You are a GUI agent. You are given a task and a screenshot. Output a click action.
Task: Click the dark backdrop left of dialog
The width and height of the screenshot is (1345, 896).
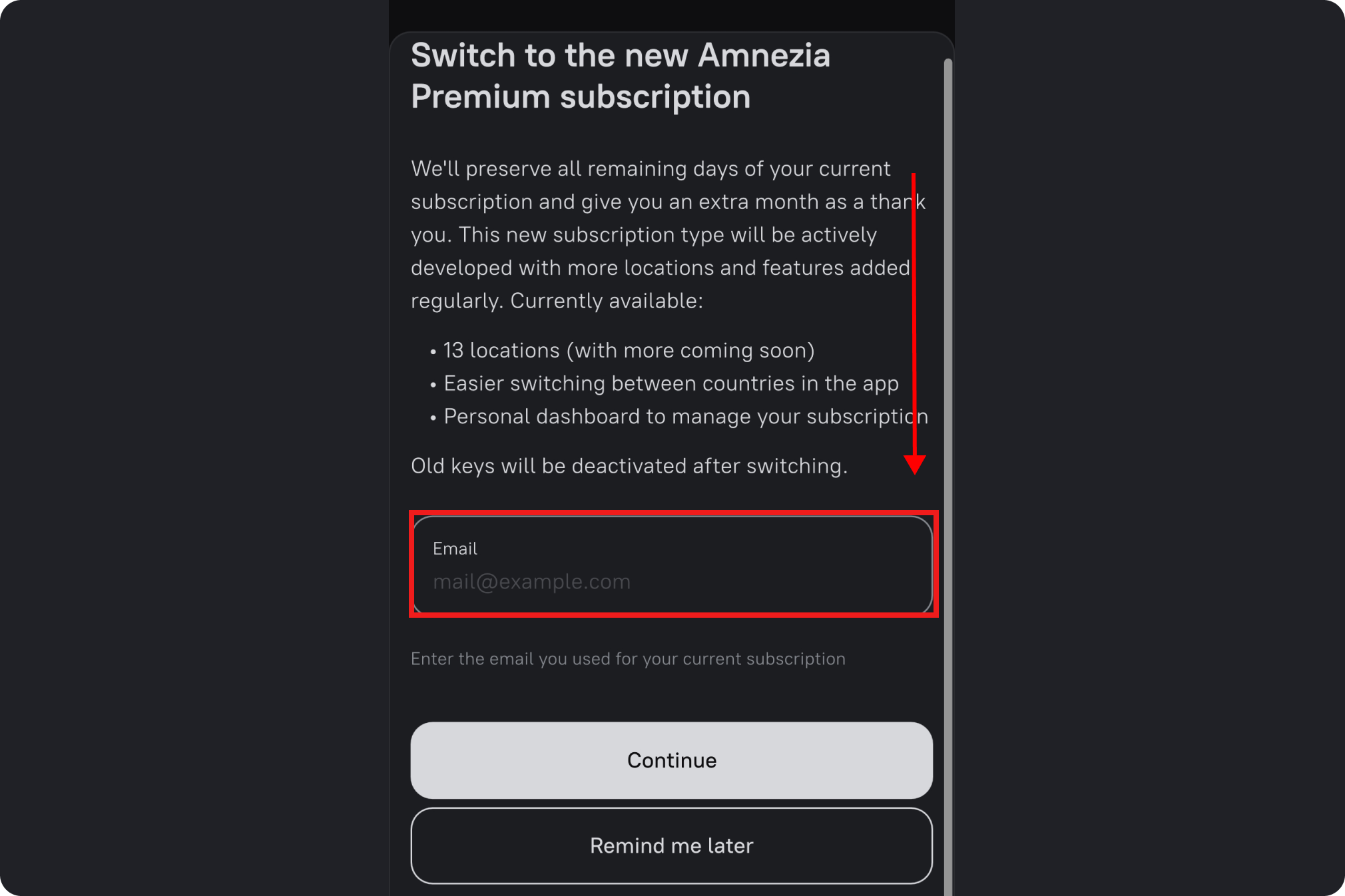tap(193, 446)
